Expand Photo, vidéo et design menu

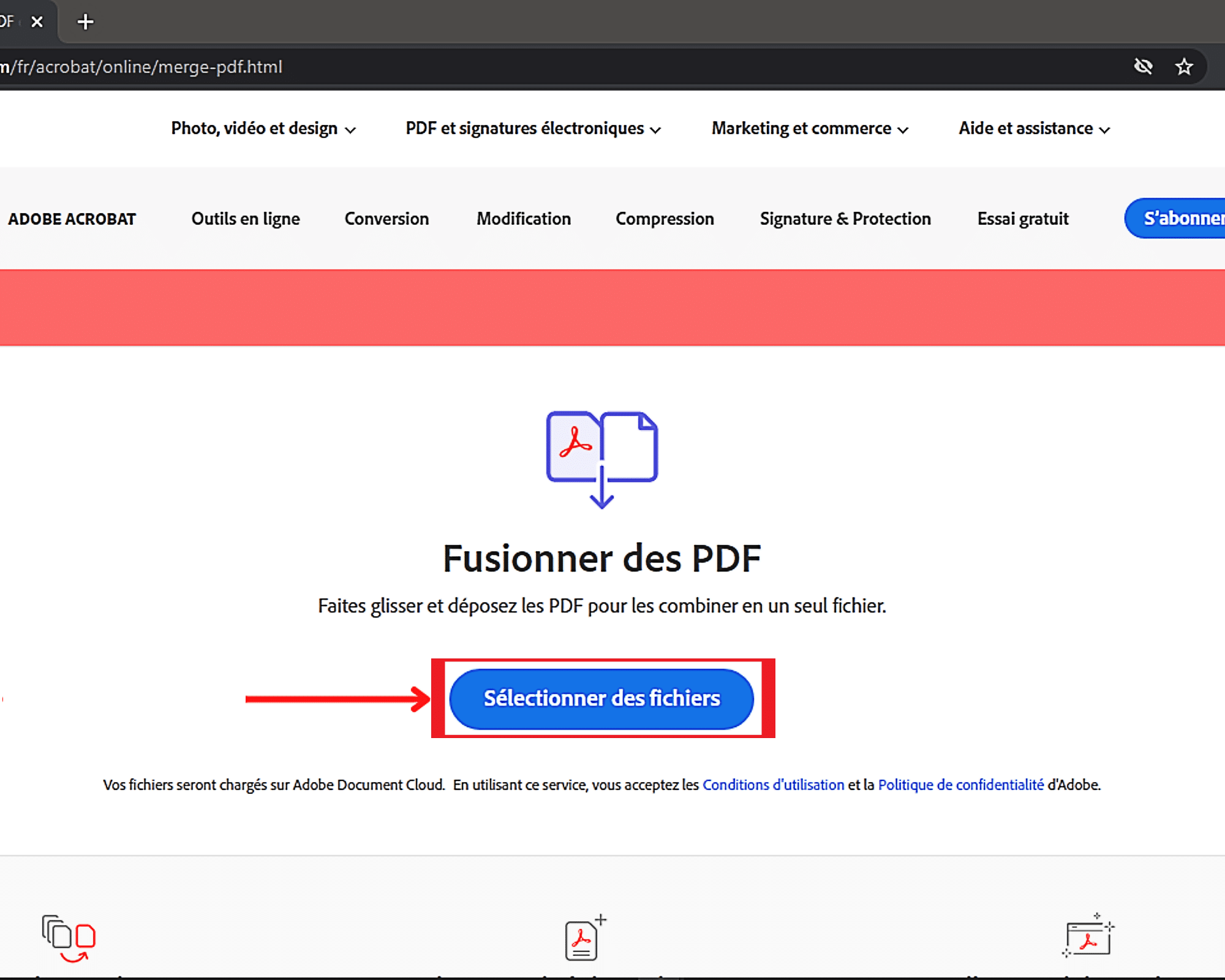coord(263,129)
